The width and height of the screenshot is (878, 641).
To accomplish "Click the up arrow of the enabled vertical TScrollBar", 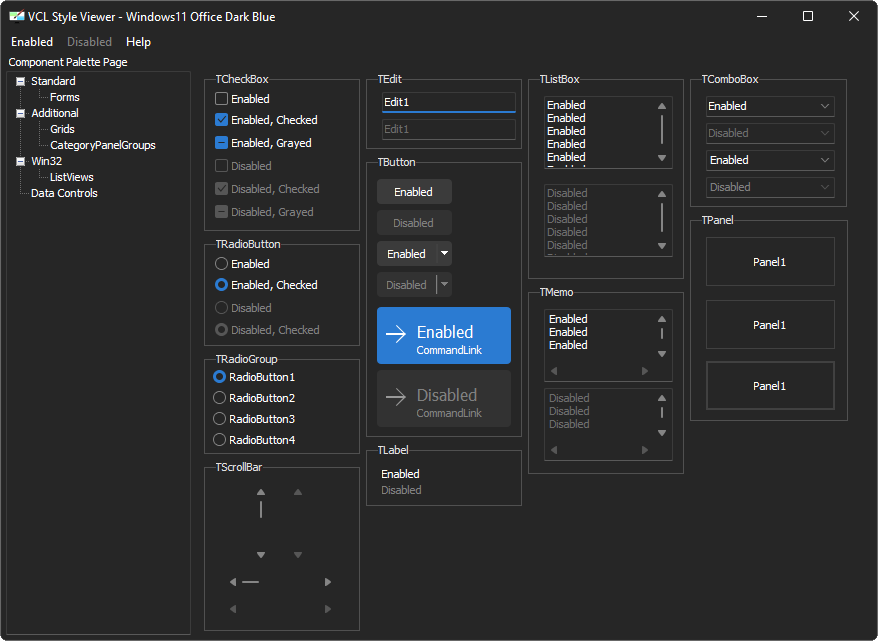I will click(x=261, y=492).
